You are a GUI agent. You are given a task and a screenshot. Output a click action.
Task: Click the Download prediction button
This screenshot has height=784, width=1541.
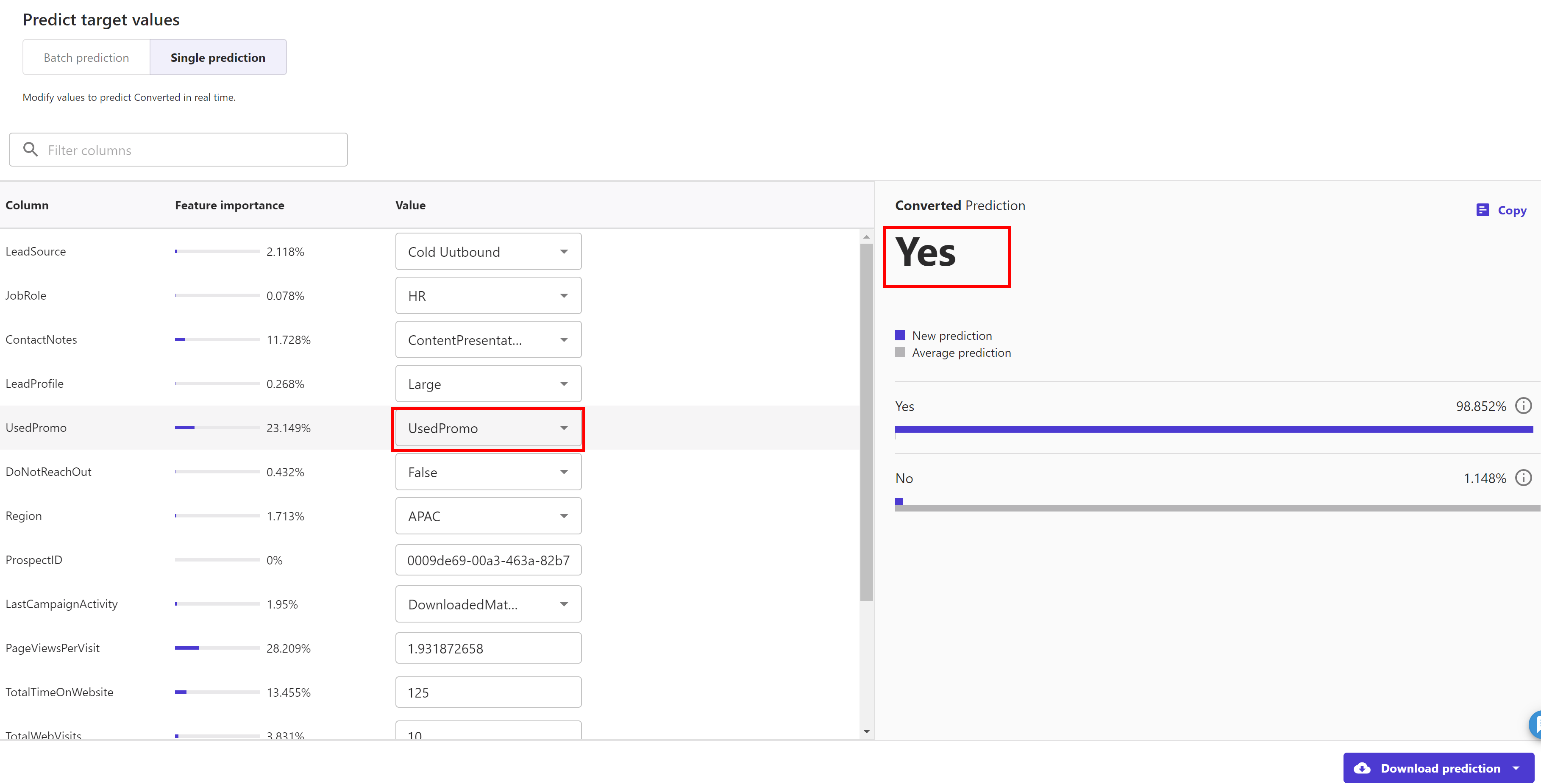pyautogui.click(x=1439, y=768)
